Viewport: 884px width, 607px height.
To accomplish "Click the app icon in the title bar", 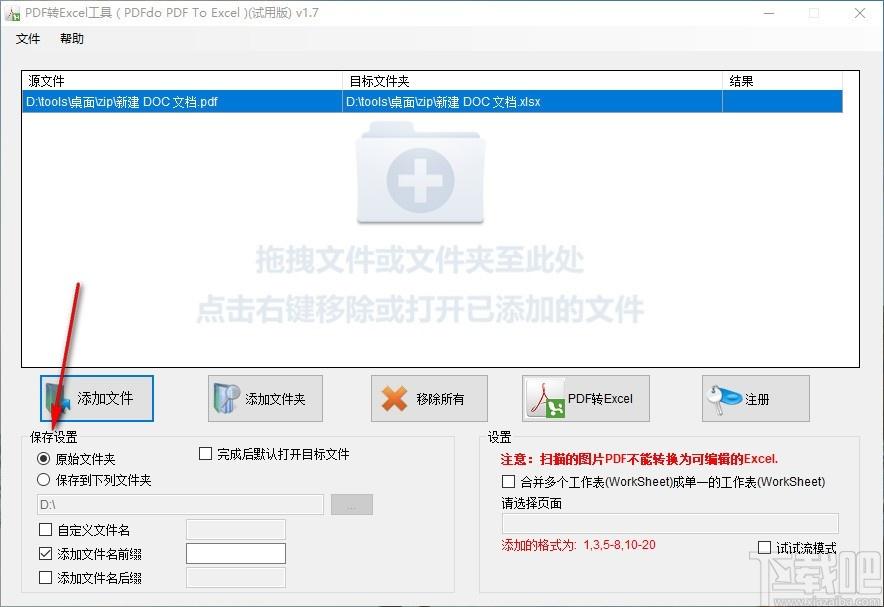I will click(x=12, y=13).
